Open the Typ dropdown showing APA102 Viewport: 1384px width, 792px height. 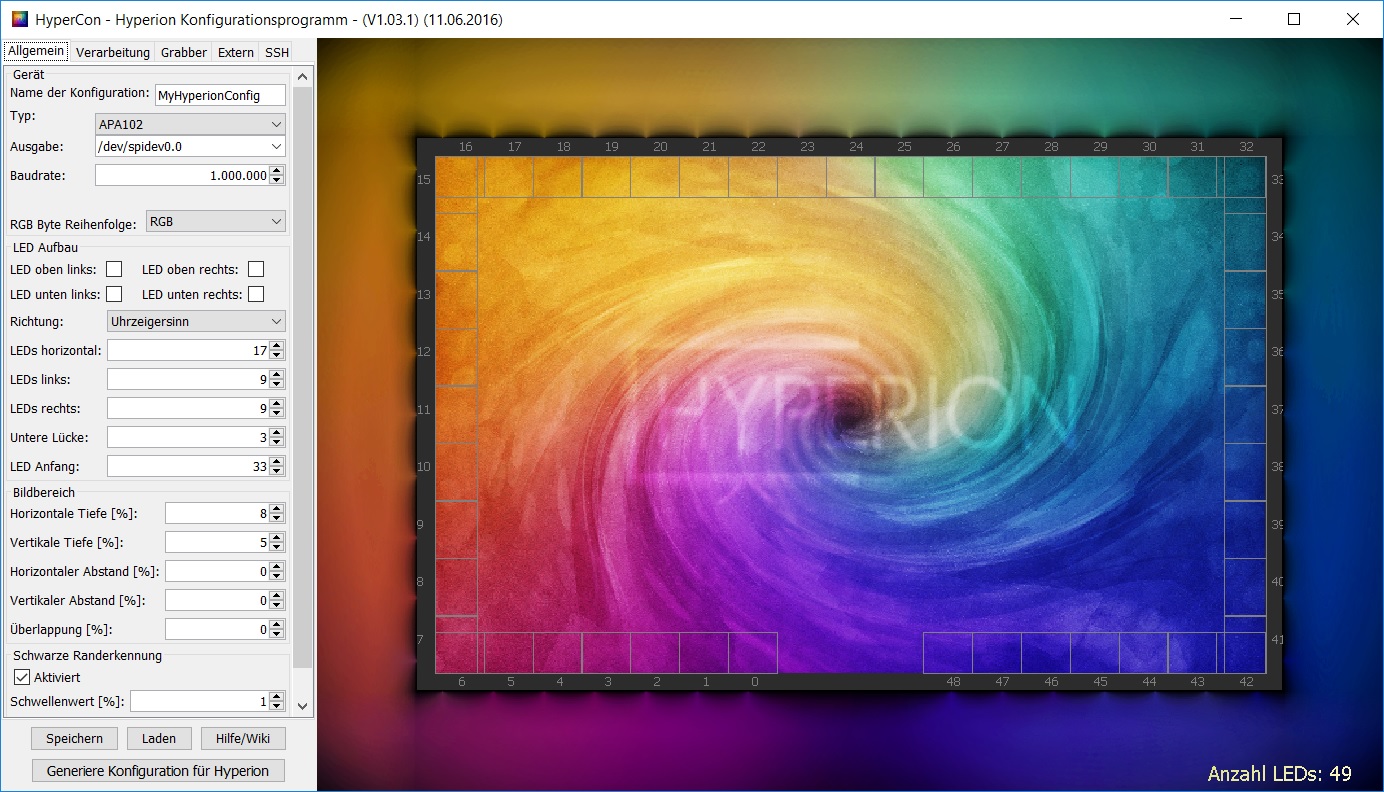pyautogui.click(x=190, y=124)
